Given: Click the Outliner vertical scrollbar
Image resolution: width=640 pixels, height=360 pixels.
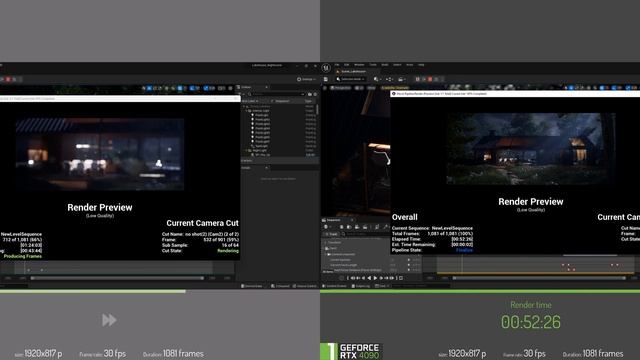Looking at the screenshot, I should (318, 109).
